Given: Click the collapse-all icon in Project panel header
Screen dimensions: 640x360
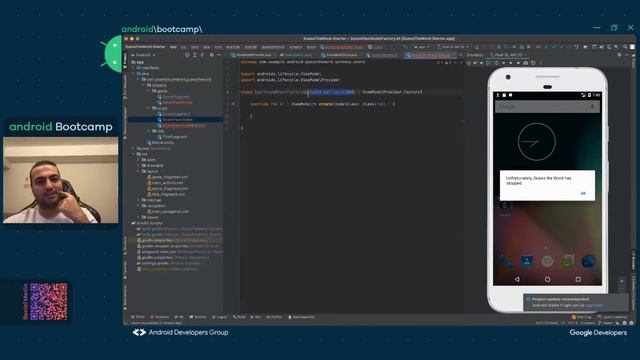Looking at the screenshot, I should tap(202, 55).
